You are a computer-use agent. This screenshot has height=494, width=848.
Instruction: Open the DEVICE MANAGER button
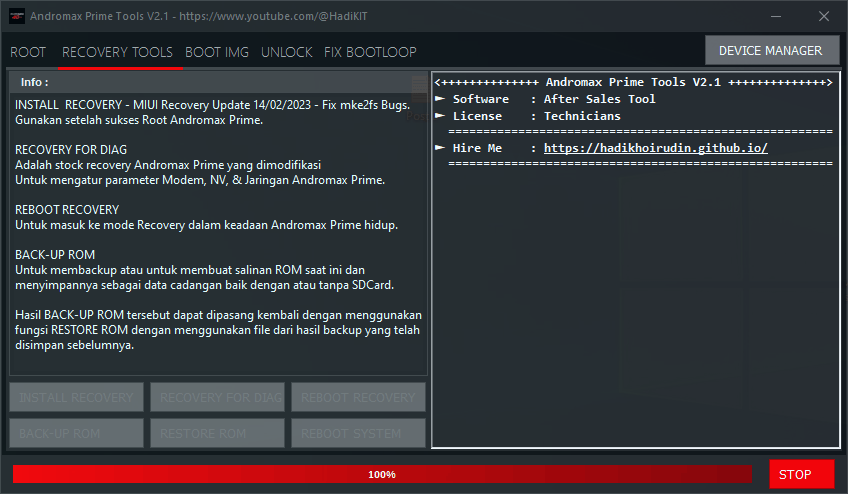(772, 50)
